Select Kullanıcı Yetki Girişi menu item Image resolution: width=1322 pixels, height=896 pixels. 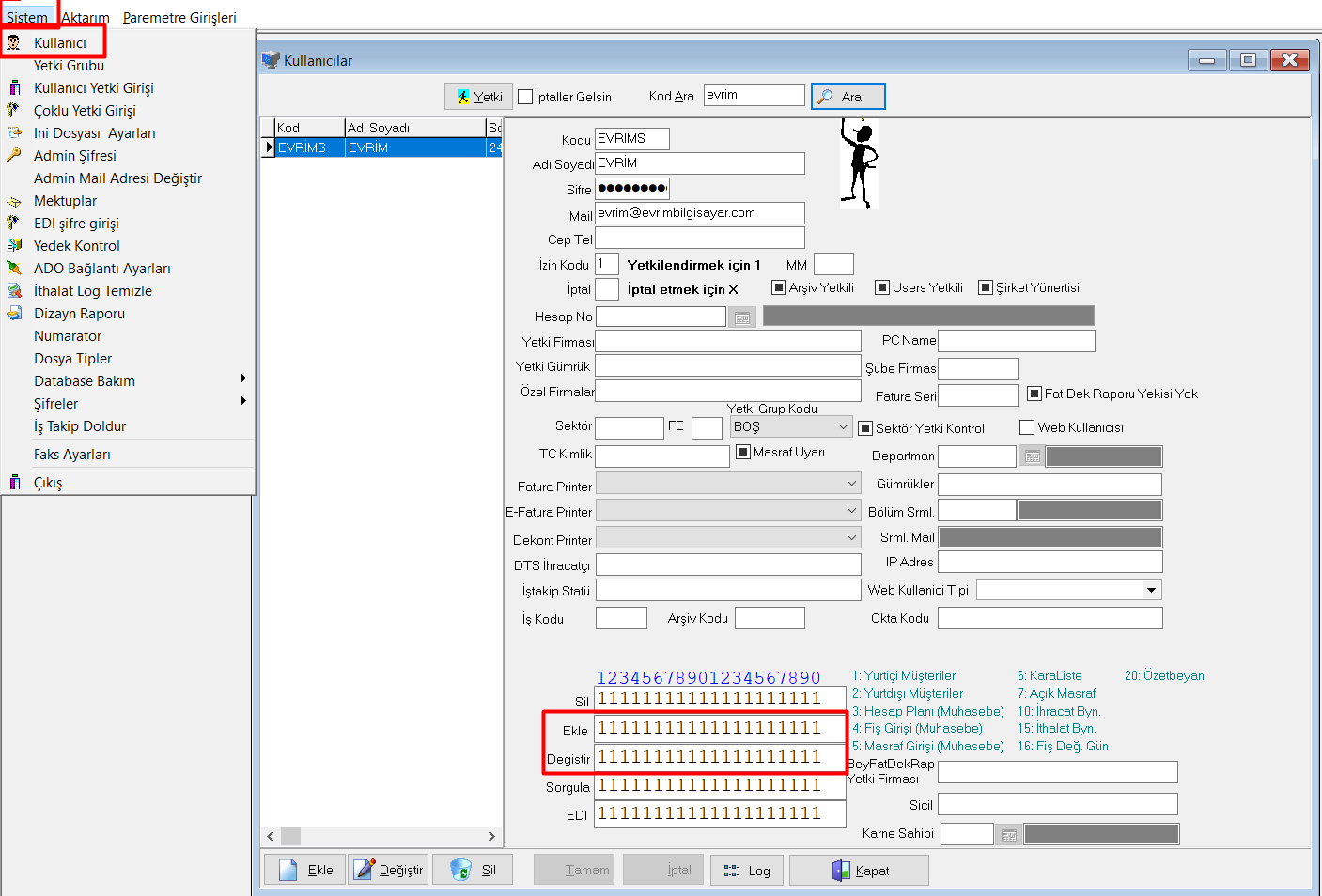pos(93,88)
